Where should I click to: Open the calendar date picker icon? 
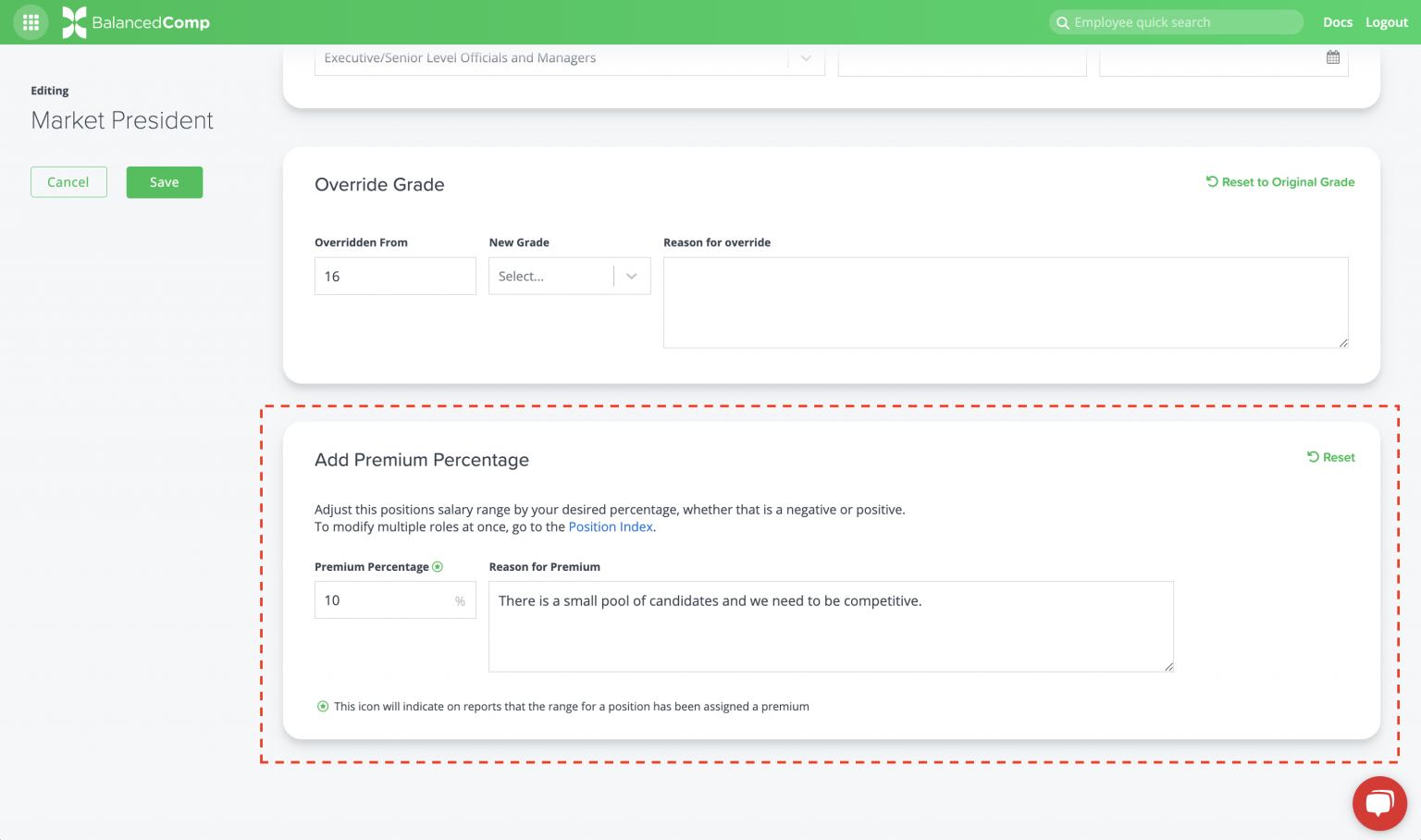point(1332,57)
